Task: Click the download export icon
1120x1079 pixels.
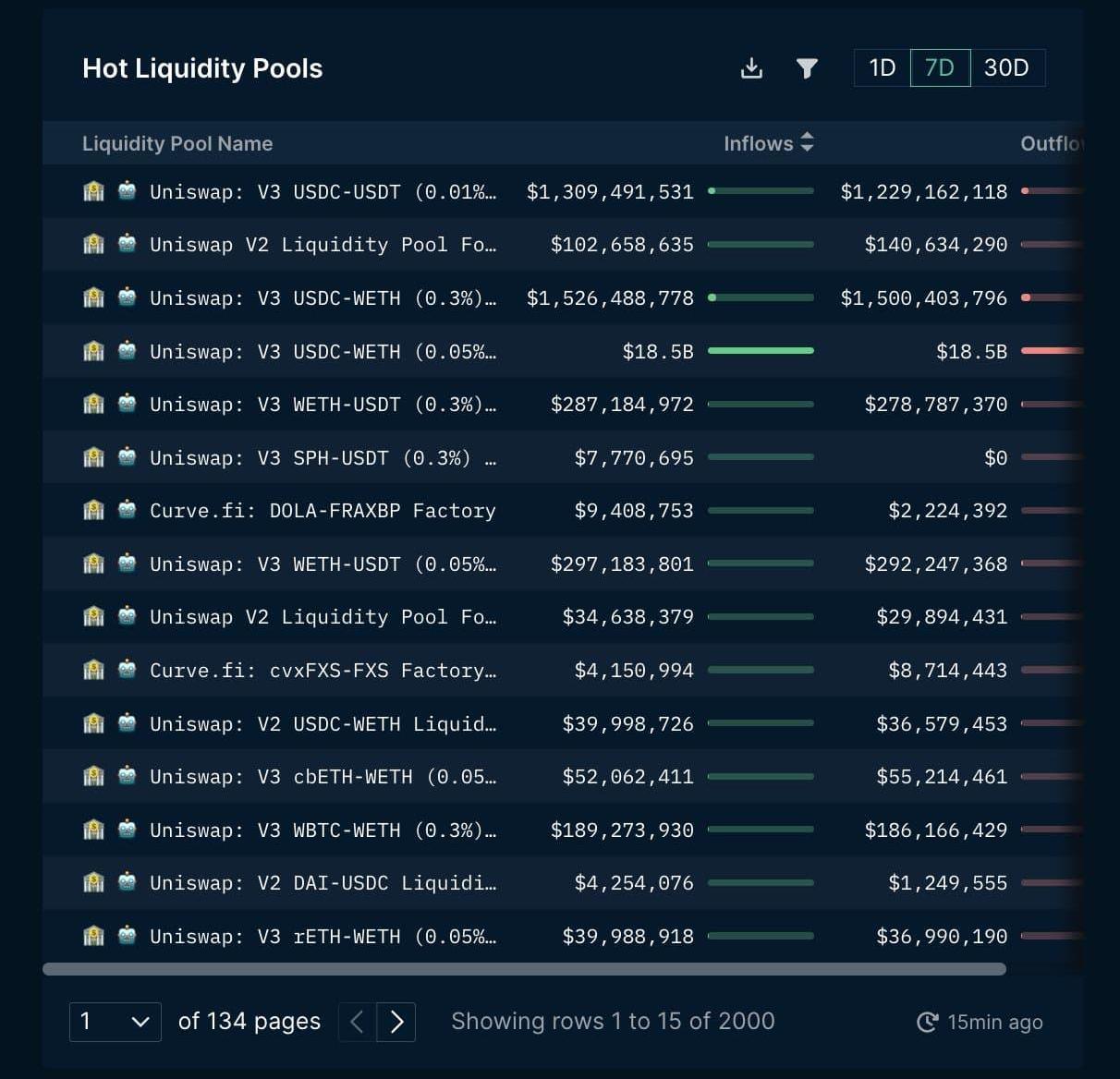Action: point(751,68)
